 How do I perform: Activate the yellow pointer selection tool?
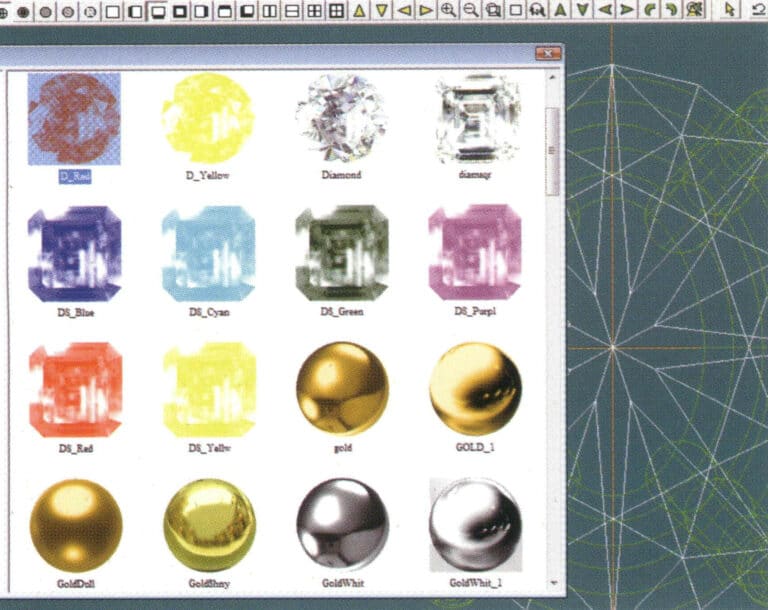pos(730,10)
